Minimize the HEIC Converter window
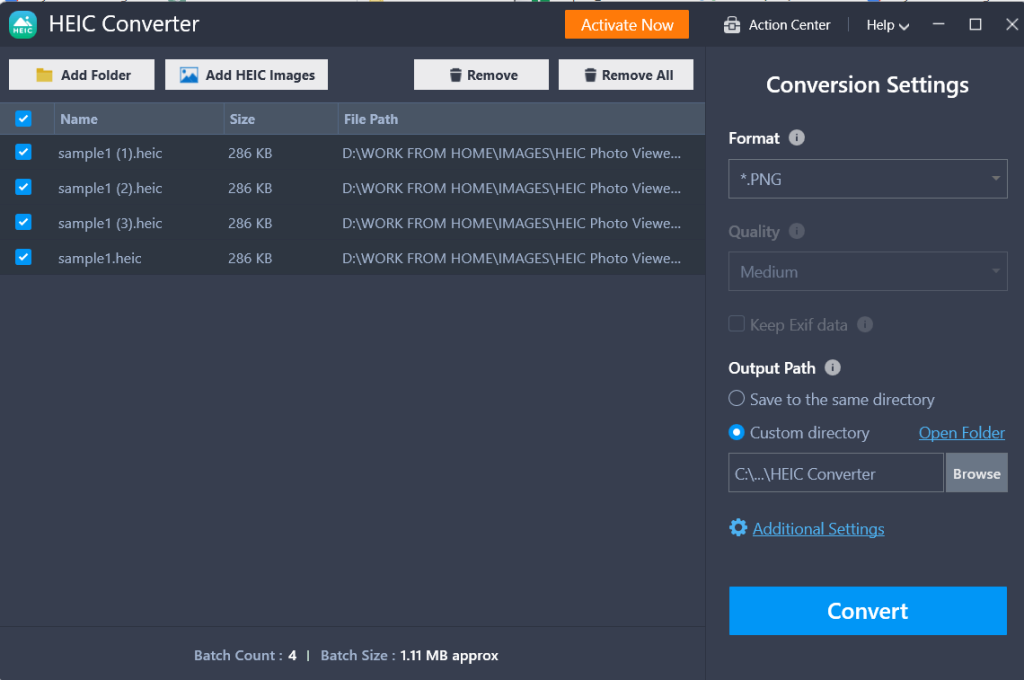Image resolution: width=1024 pixels, height=680 pixels. [938, 24]
